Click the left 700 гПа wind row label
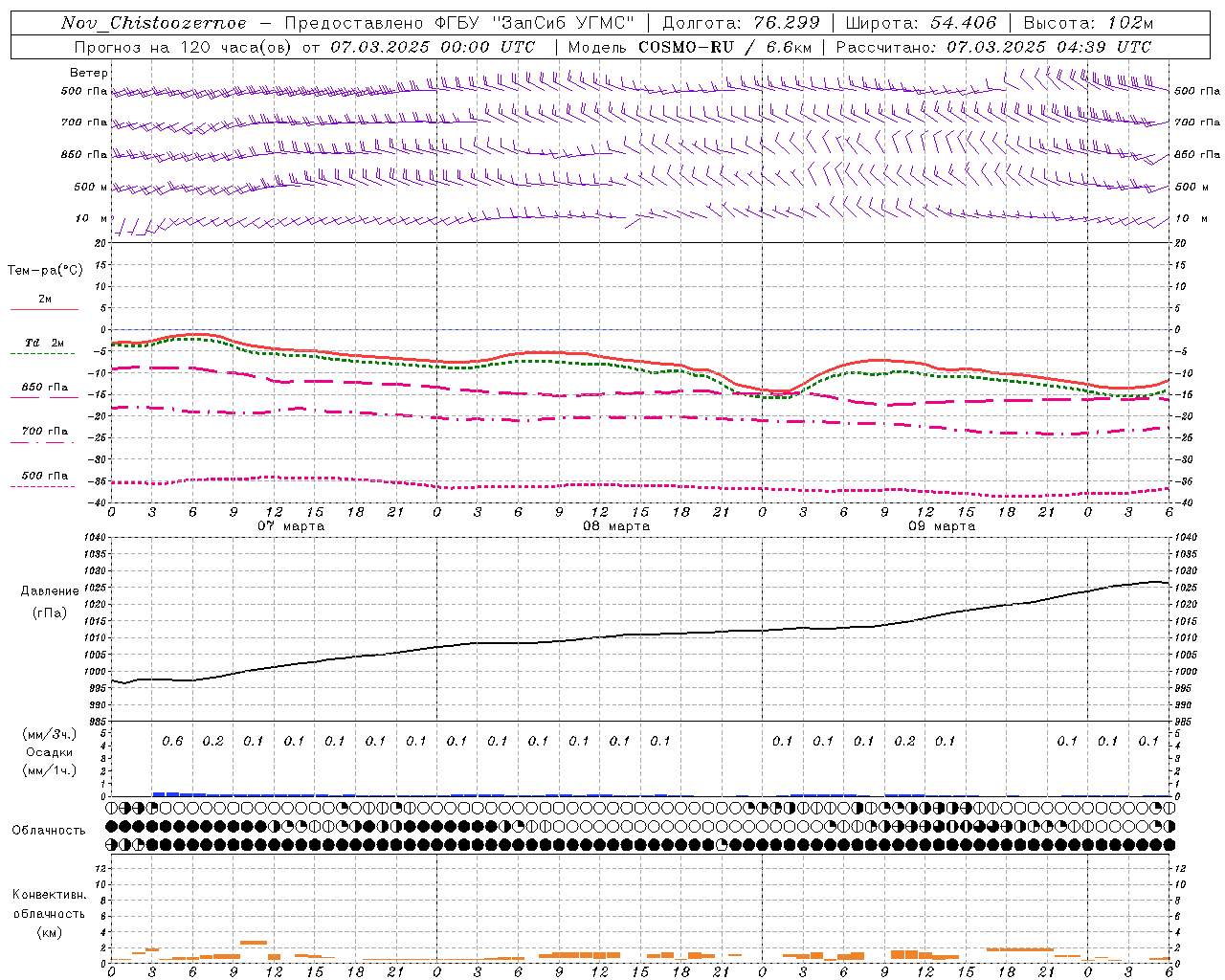 84,122
